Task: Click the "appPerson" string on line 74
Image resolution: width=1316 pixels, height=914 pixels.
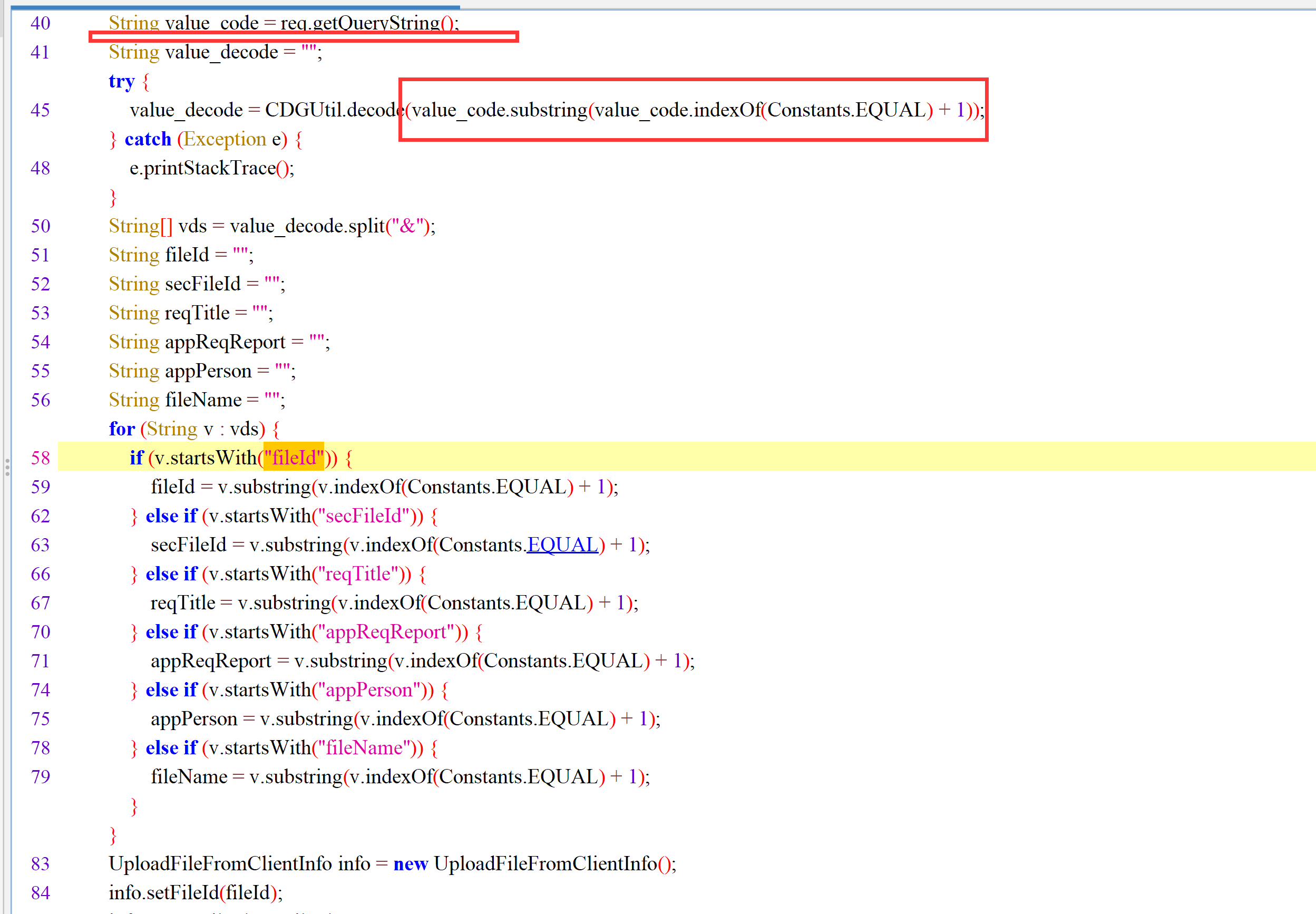Action: pyautogui.click(x=369, y=690)
